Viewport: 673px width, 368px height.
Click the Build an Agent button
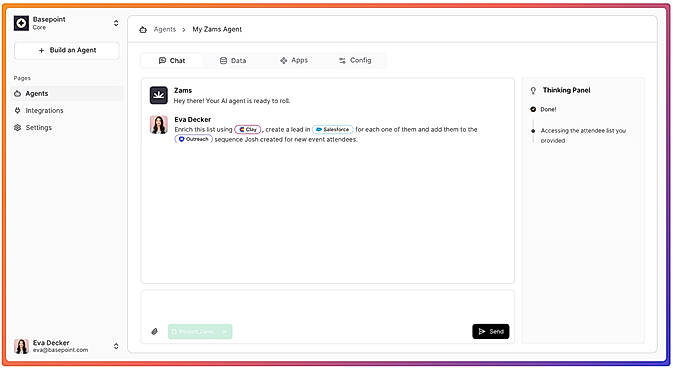click(67, 50)
